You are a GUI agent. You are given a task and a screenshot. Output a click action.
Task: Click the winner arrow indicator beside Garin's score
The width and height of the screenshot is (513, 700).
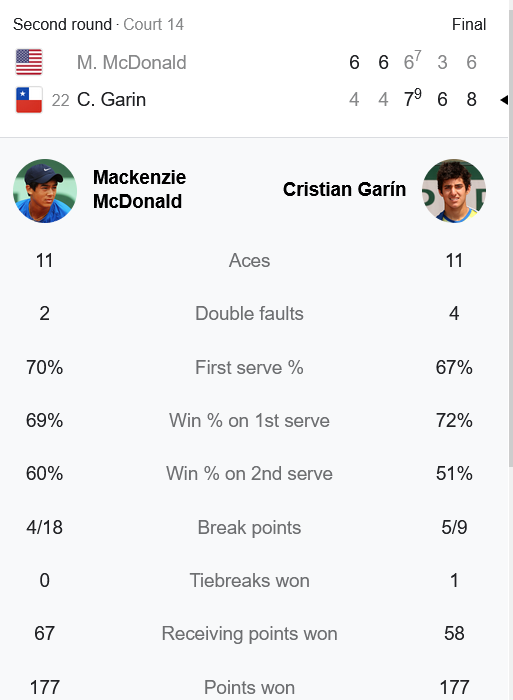pos(504,100)
